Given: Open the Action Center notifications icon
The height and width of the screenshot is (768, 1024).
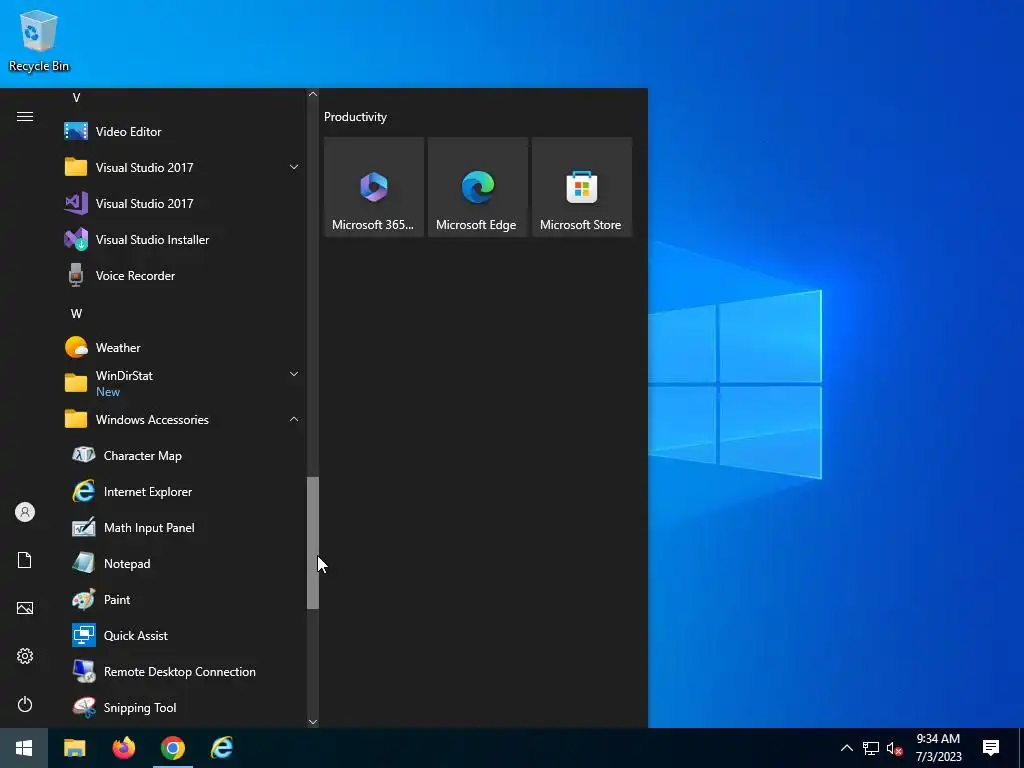Looking at the screenshot, I should coord(991,748).
